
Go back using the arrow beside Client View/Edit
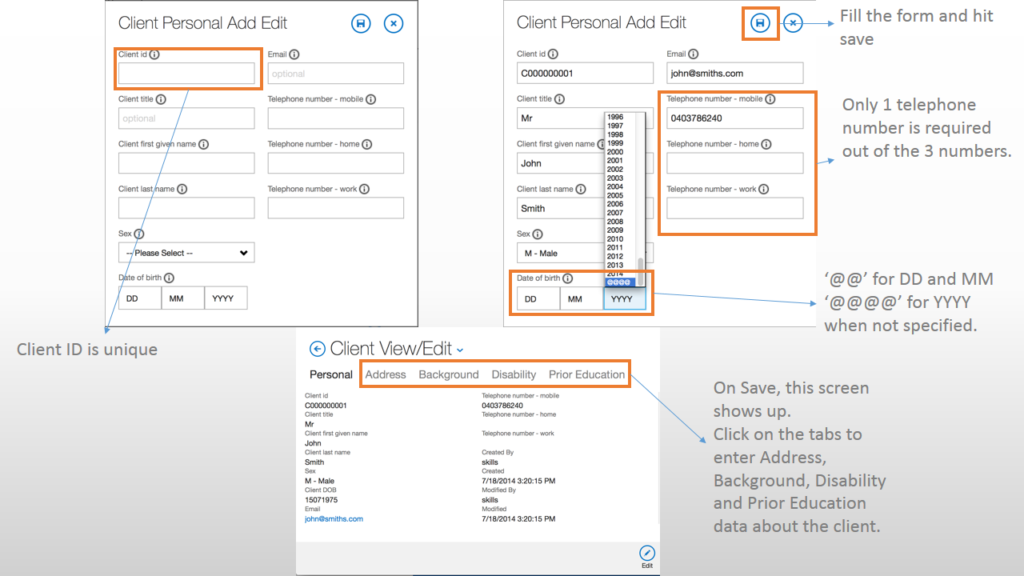point(317,349)
